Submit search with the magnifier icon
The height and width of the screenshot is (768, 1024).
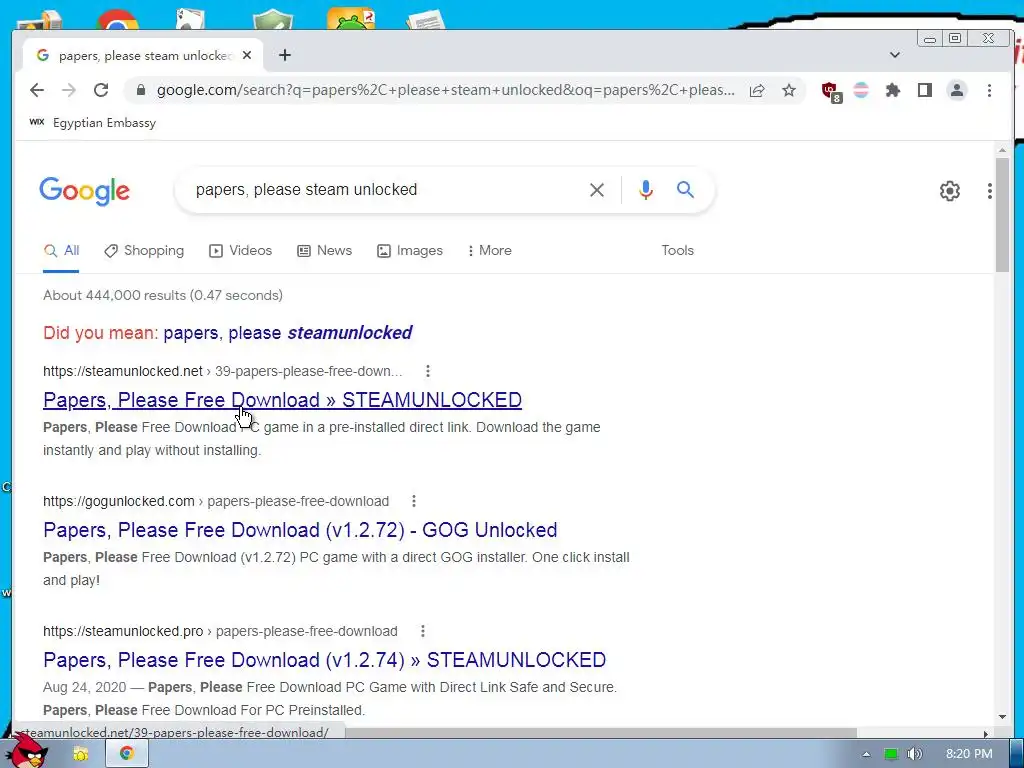click(x=685, y=190)
